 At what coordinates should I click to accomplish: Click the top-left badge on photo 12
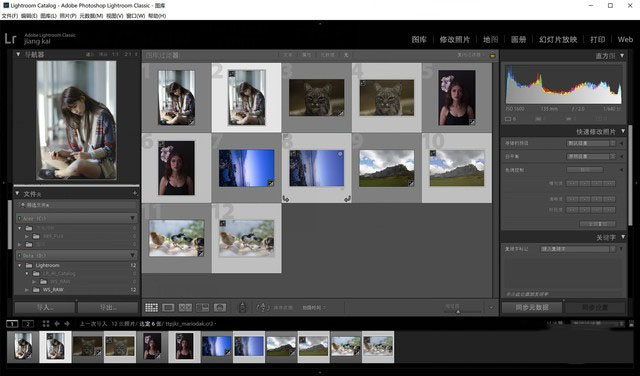pyautogui.click(x=222, y=223)
